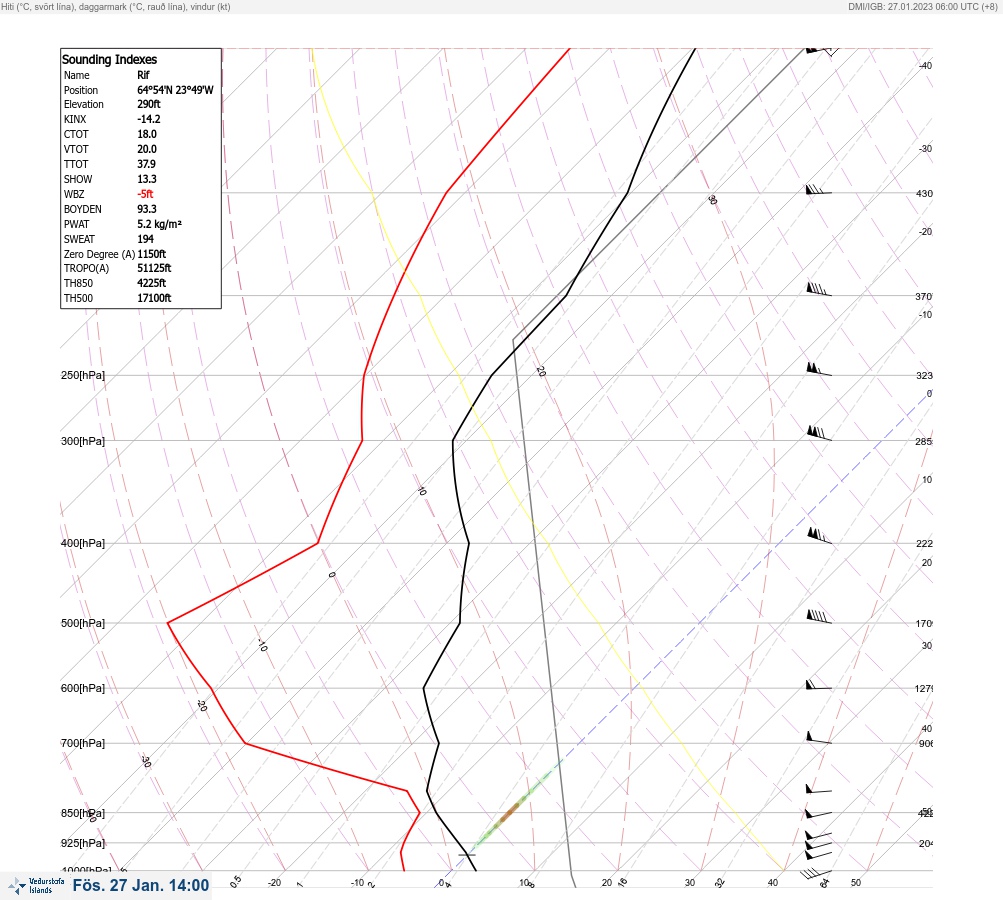Click the -10 label on bottom temperature axis

coord(357,883)
